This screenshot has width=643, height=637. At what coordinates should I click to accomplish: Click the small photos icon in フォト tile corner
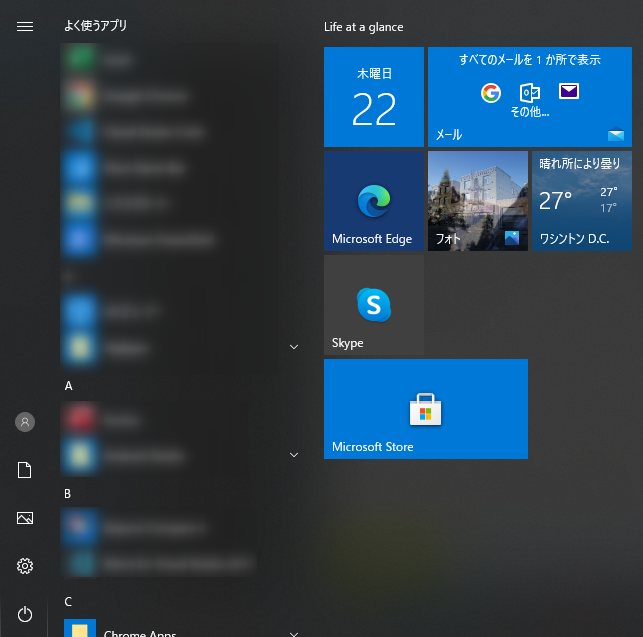tap(512, 238)
